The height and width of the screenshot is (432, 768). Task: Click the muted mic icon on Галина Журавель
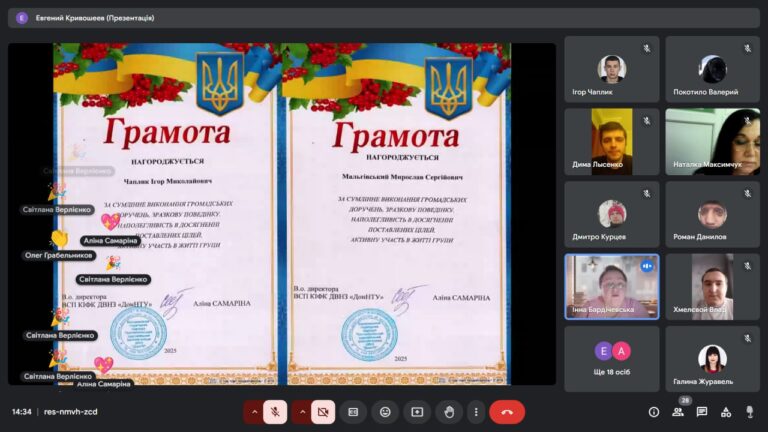(x=747, y=338)
